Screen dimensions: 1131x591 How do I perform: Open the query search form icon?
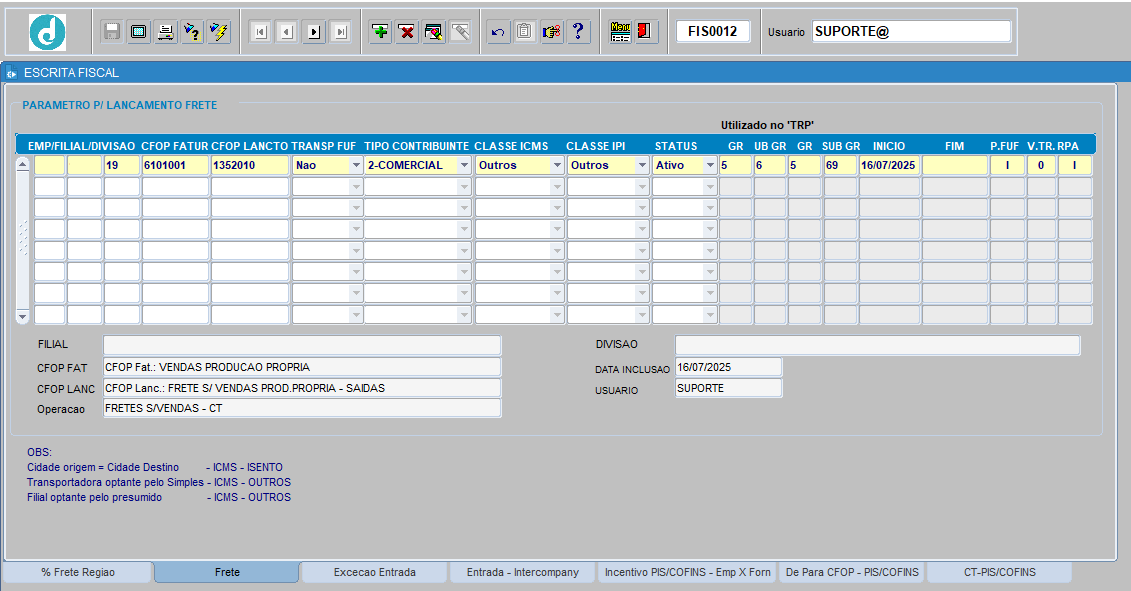433,31
